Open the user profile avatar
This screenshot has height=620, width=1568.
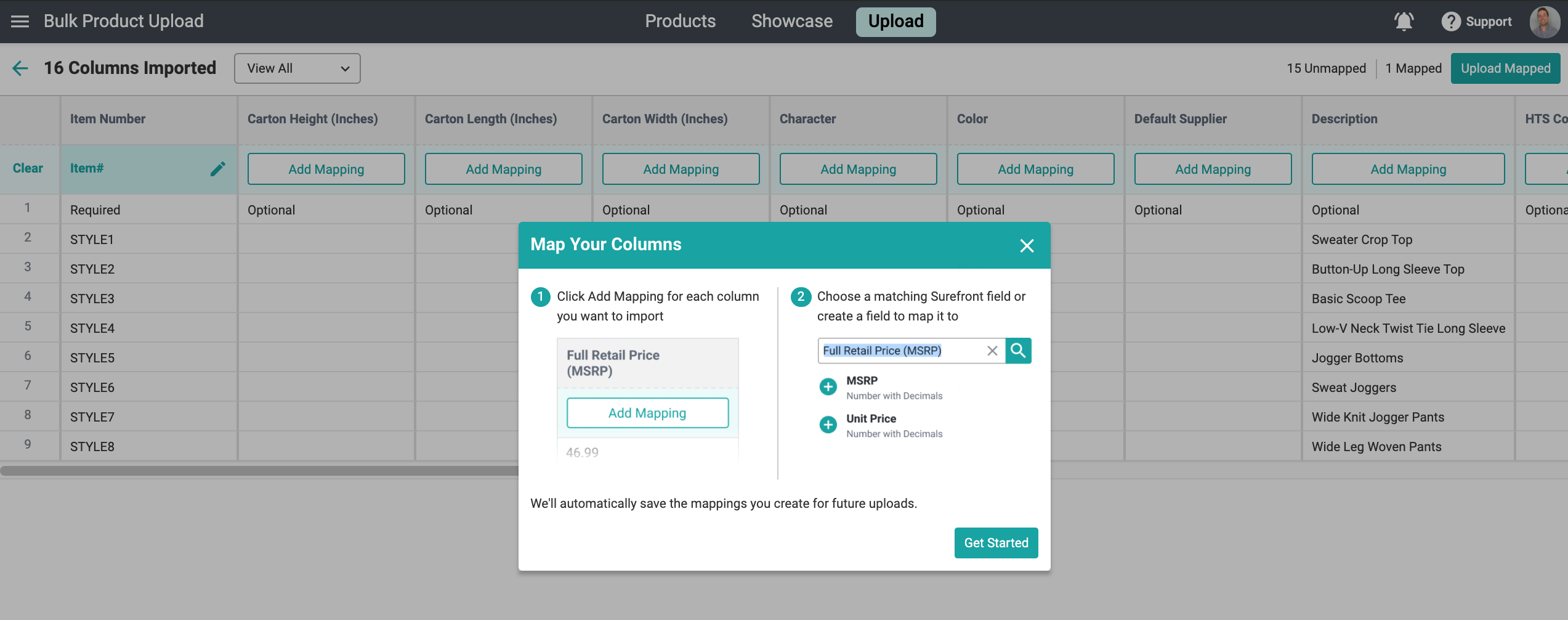coord(1544,22)
